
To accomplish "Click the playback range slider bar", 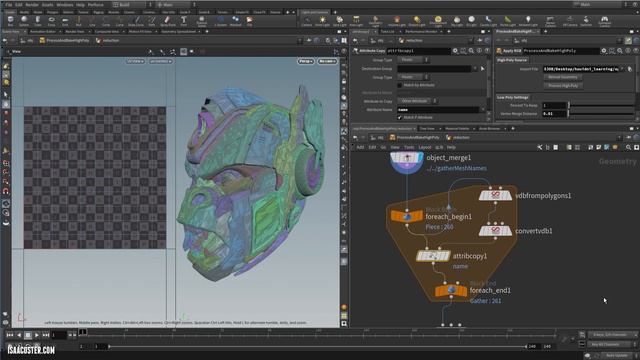I will pyautogui.click(x=317, y=347).
